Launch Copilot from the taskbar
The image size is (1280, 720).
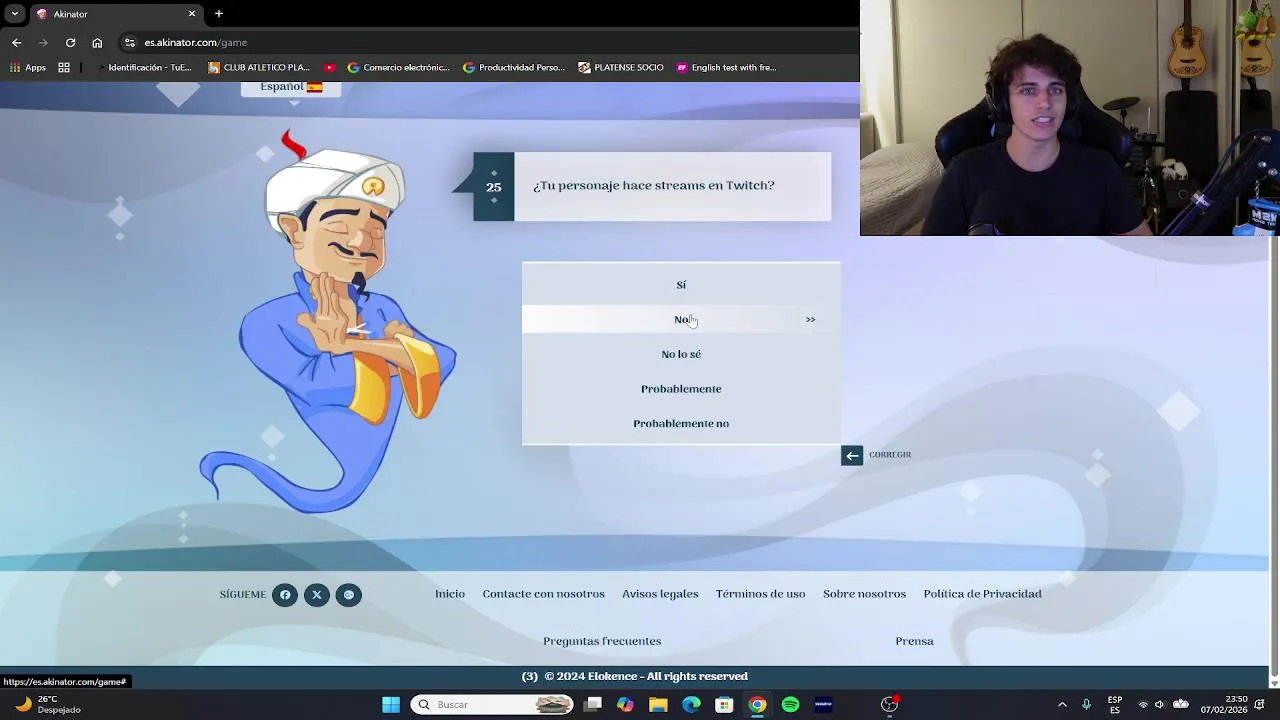pos(625,705)
